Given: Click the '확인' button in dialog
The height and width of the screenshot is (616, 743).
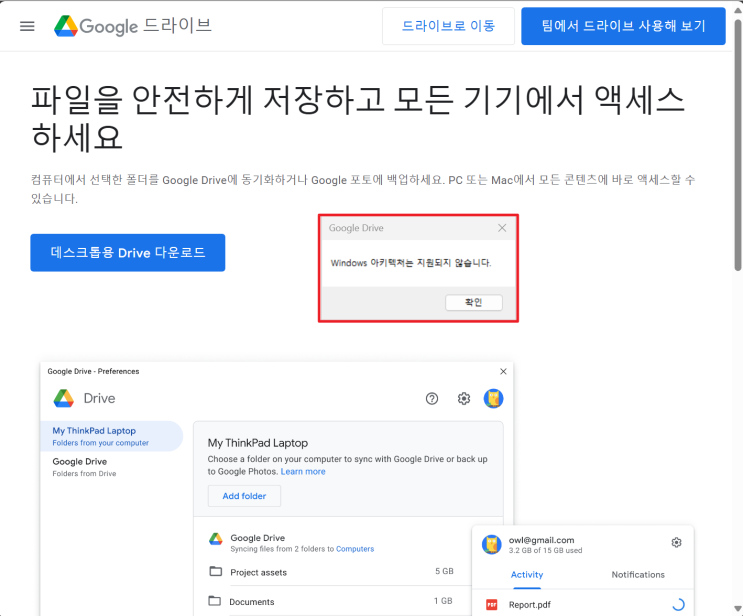Looking at the screenshot, I should pos(474,302).
